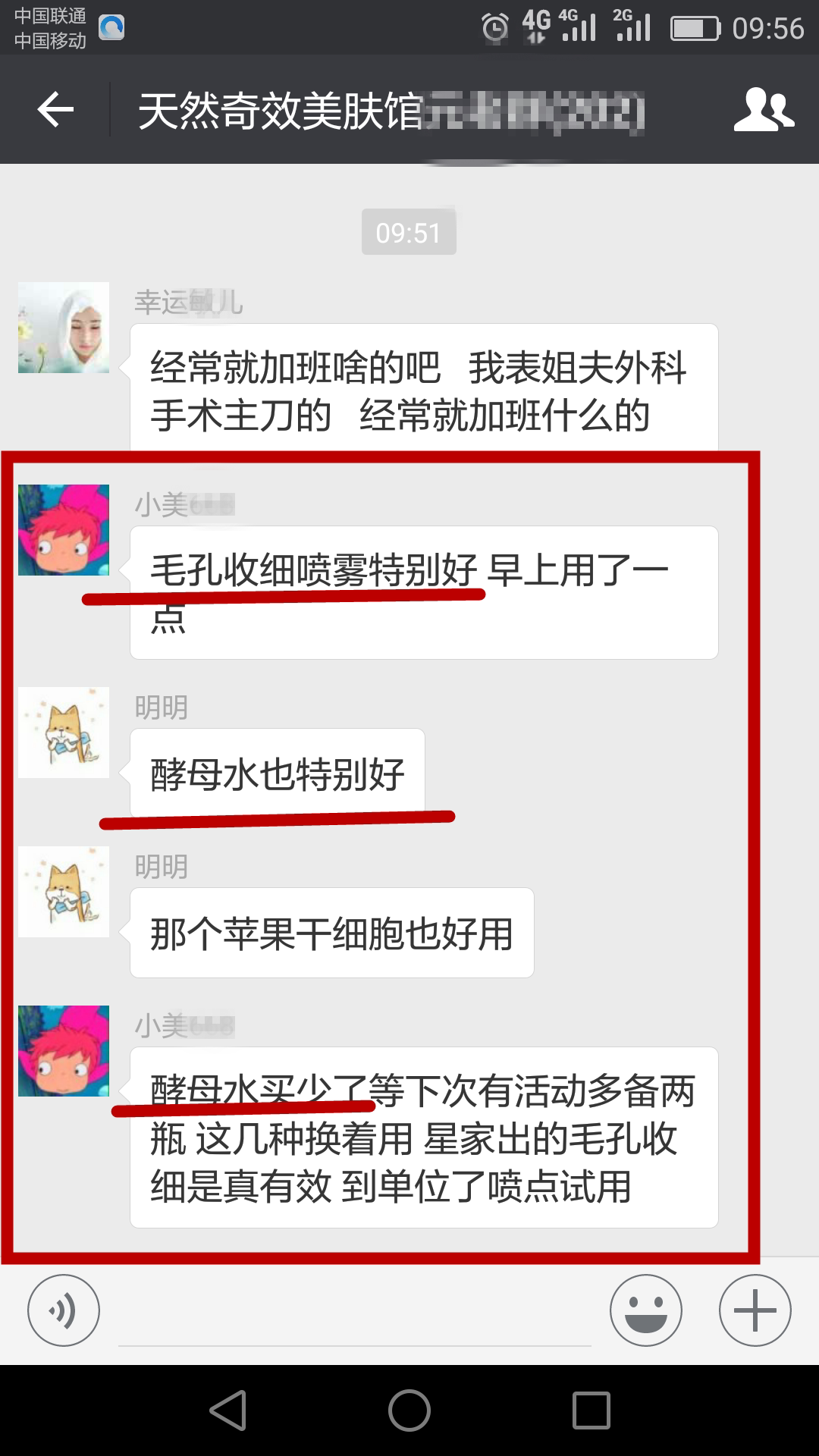Tap the Android back navigation triangle
The image size is (819, 1456).
[x=227, y=1410]
